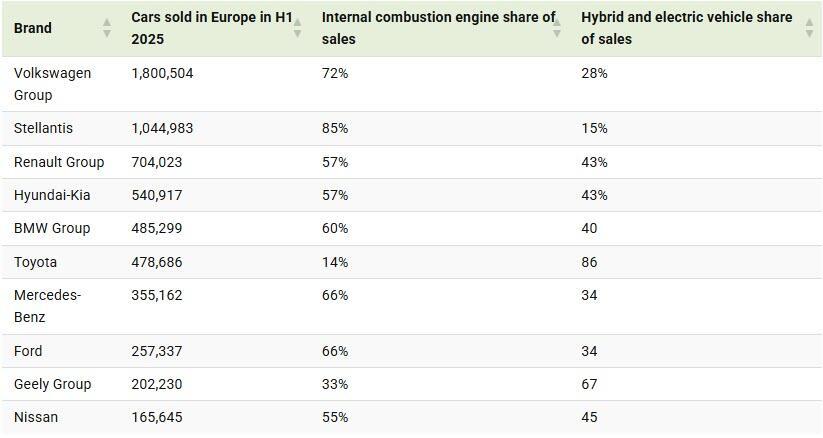Image resolution: width=823 pixels, height=438 pixels.
Task: Sort by Cars sold column arrows
Action: click(297, 28)
